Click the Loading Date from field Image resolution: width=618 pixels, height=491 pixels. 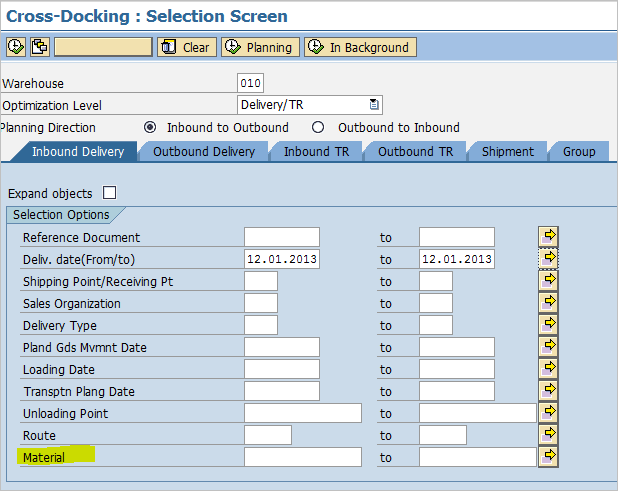[282, 369]
